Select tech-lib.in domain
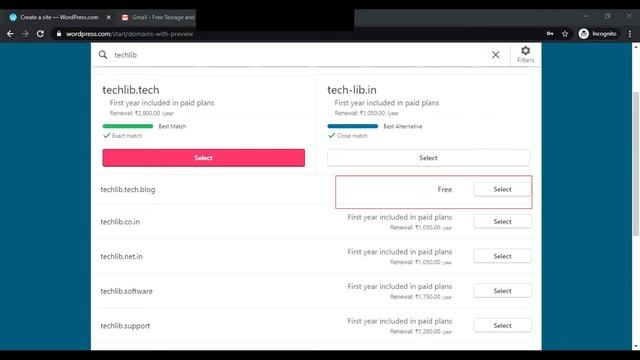Screen dimensions: 640x360 [x=428, y=158]
